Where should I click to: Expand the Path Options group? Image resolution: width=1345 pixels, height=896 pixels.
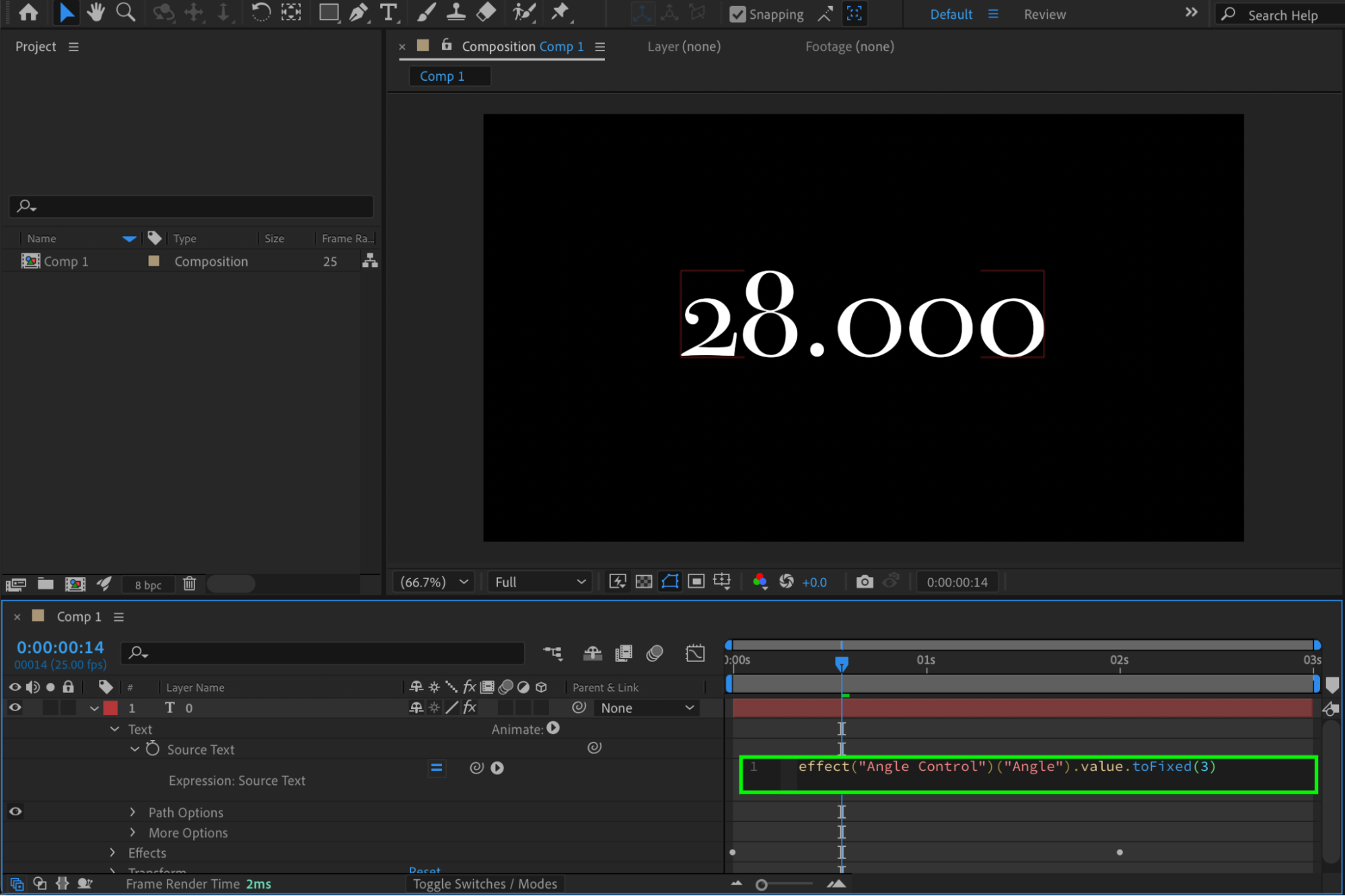[x=133, y=812]
